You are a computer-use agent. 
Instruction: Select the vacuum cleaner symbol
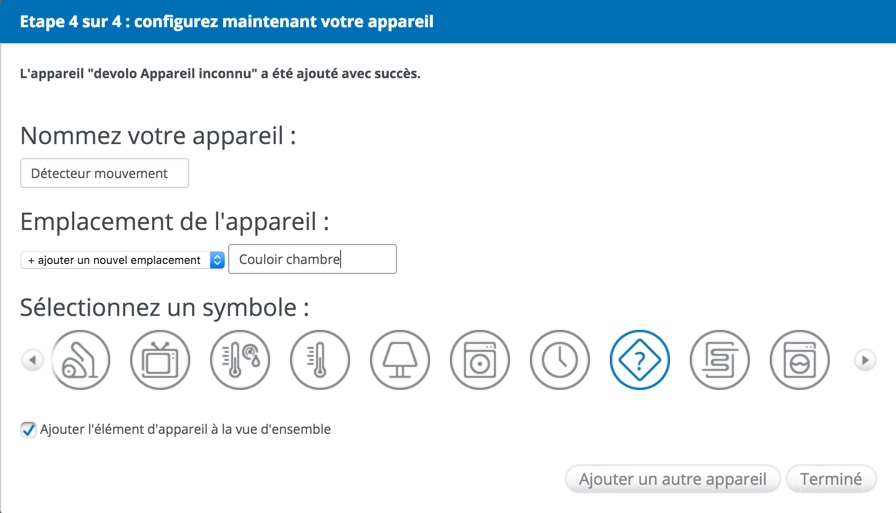80,360
